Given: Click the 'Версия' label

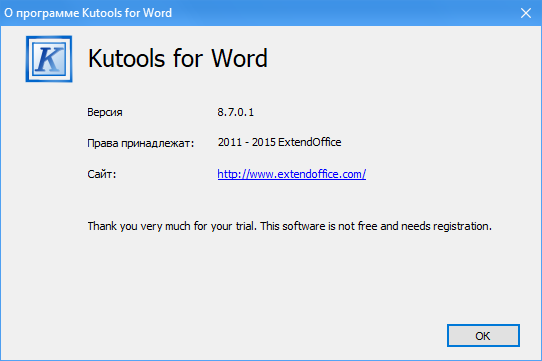Looking at the screenshot, I should 105,112.
